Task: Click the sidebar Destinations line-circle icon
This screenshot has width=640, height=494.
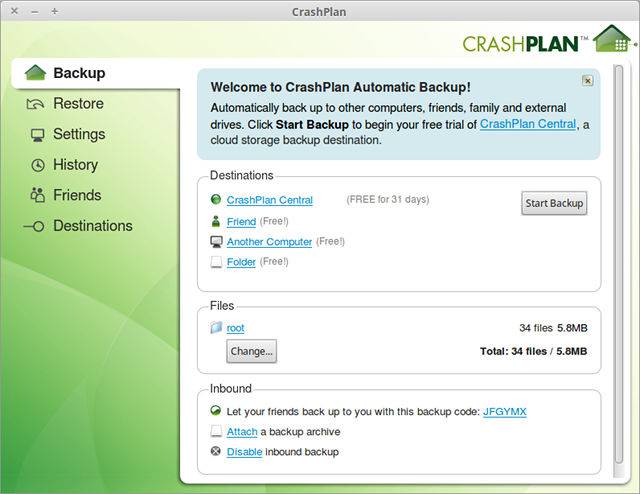Action: [33, 226]
